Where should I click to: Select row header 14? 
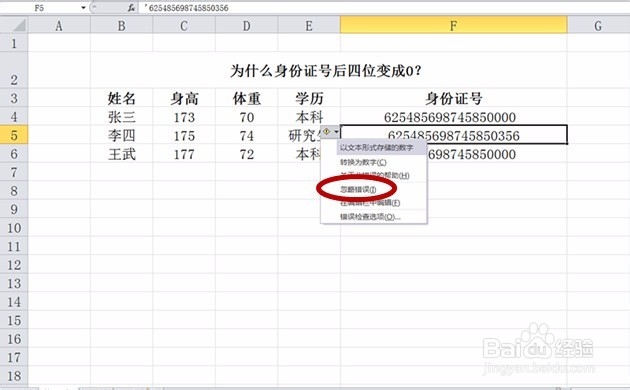[x=14, y=302]
